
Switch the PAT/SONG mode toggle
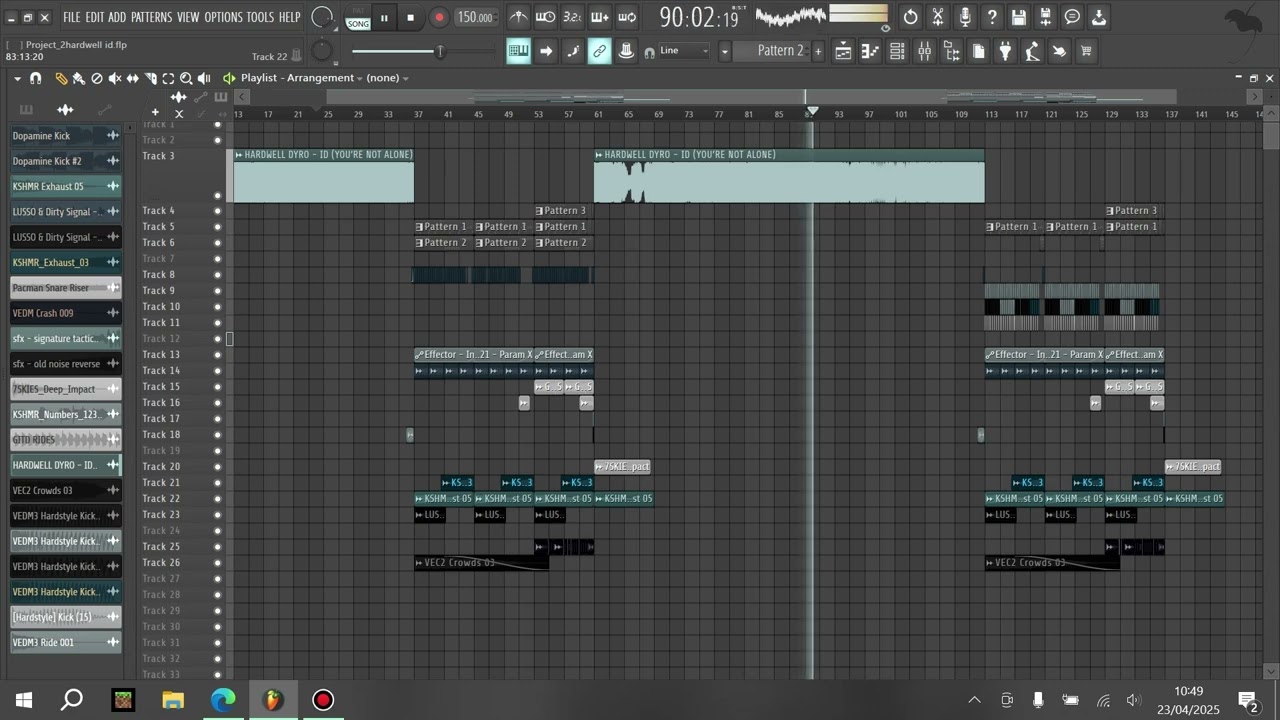pyautogui.click(x=358, y=18)
